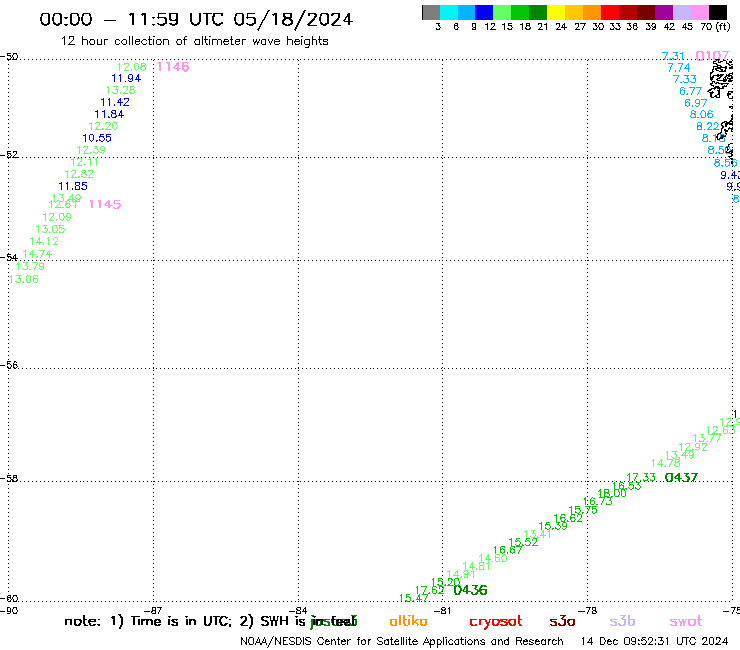The width and height of the screenshot is (740, 650).
Task: Click the 70 (ft) legend scale label
Action: pyautogui.click(x=715, y=27)
